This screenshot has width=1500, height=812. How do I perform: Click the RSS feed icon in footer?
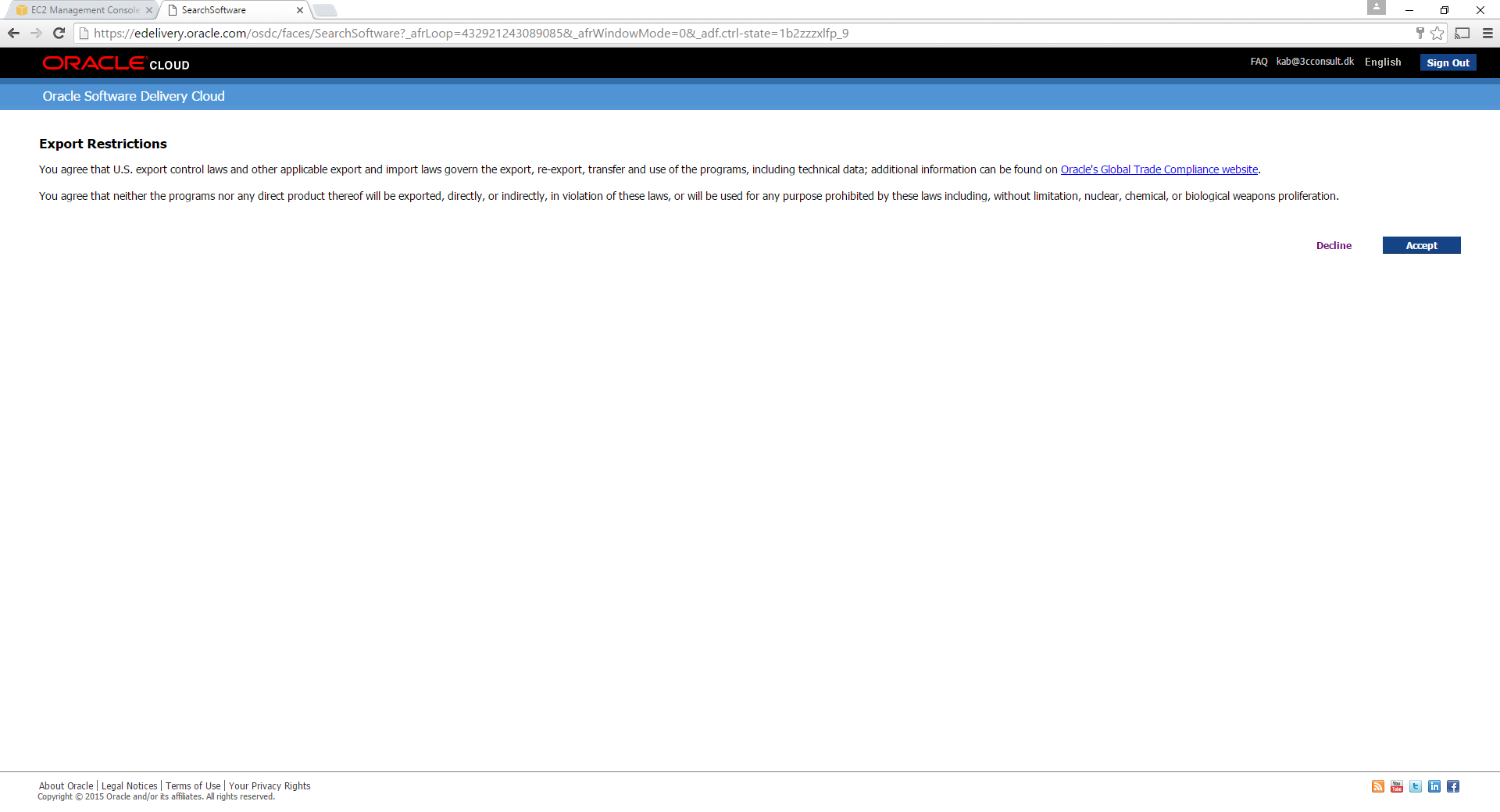coord(1377,786)
